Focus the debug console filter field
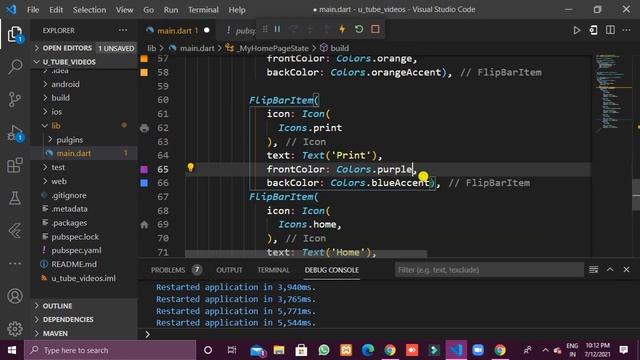Viewport: 640px width, 360px height. (489, 270)
